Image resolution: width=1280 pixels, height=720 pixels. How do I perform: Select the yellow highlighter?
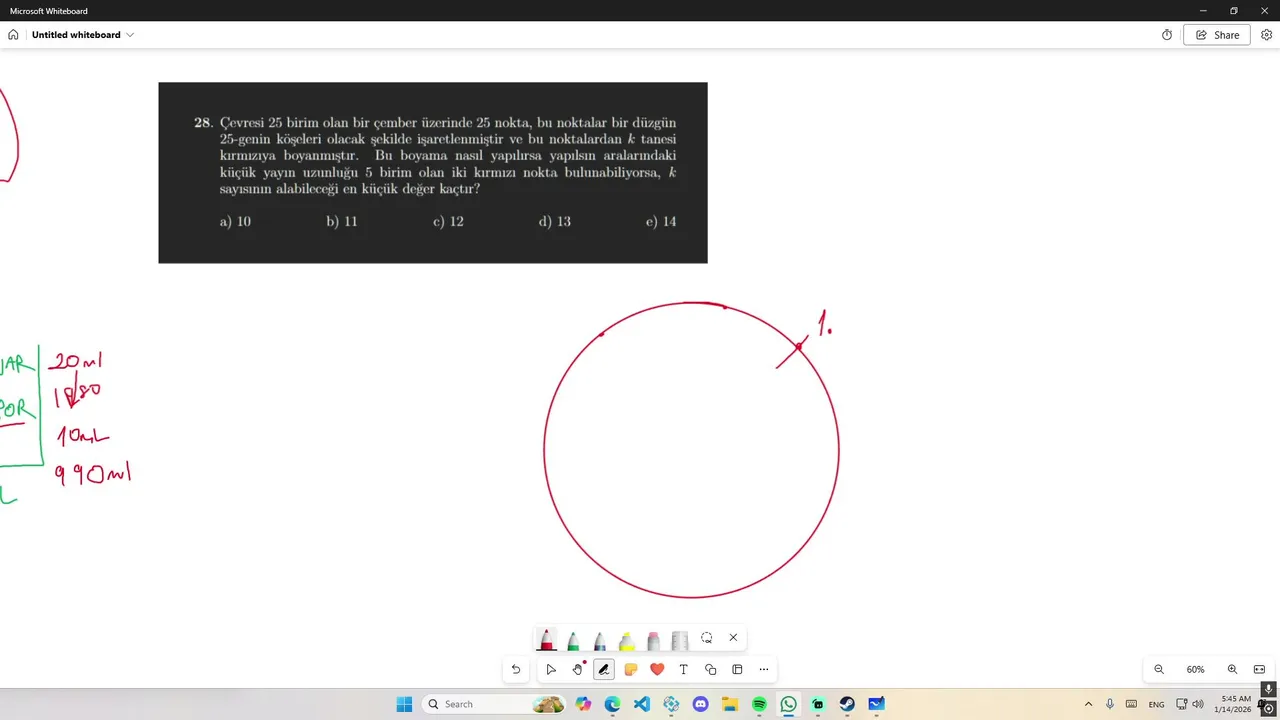pyautogui.click(x=627, y=639)
